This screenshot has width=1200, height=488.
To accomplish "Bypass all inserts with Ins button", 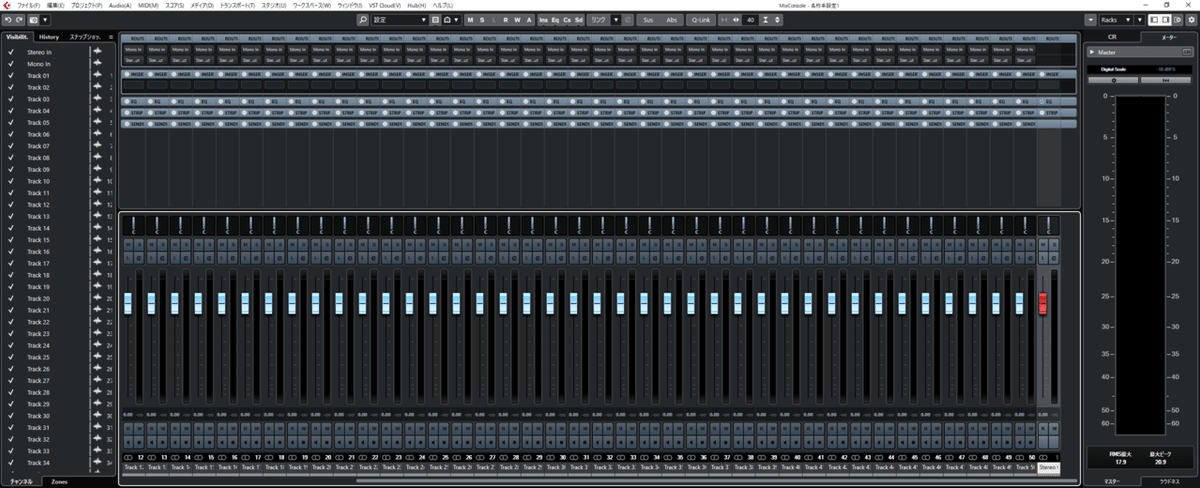I will coord(543,19).
